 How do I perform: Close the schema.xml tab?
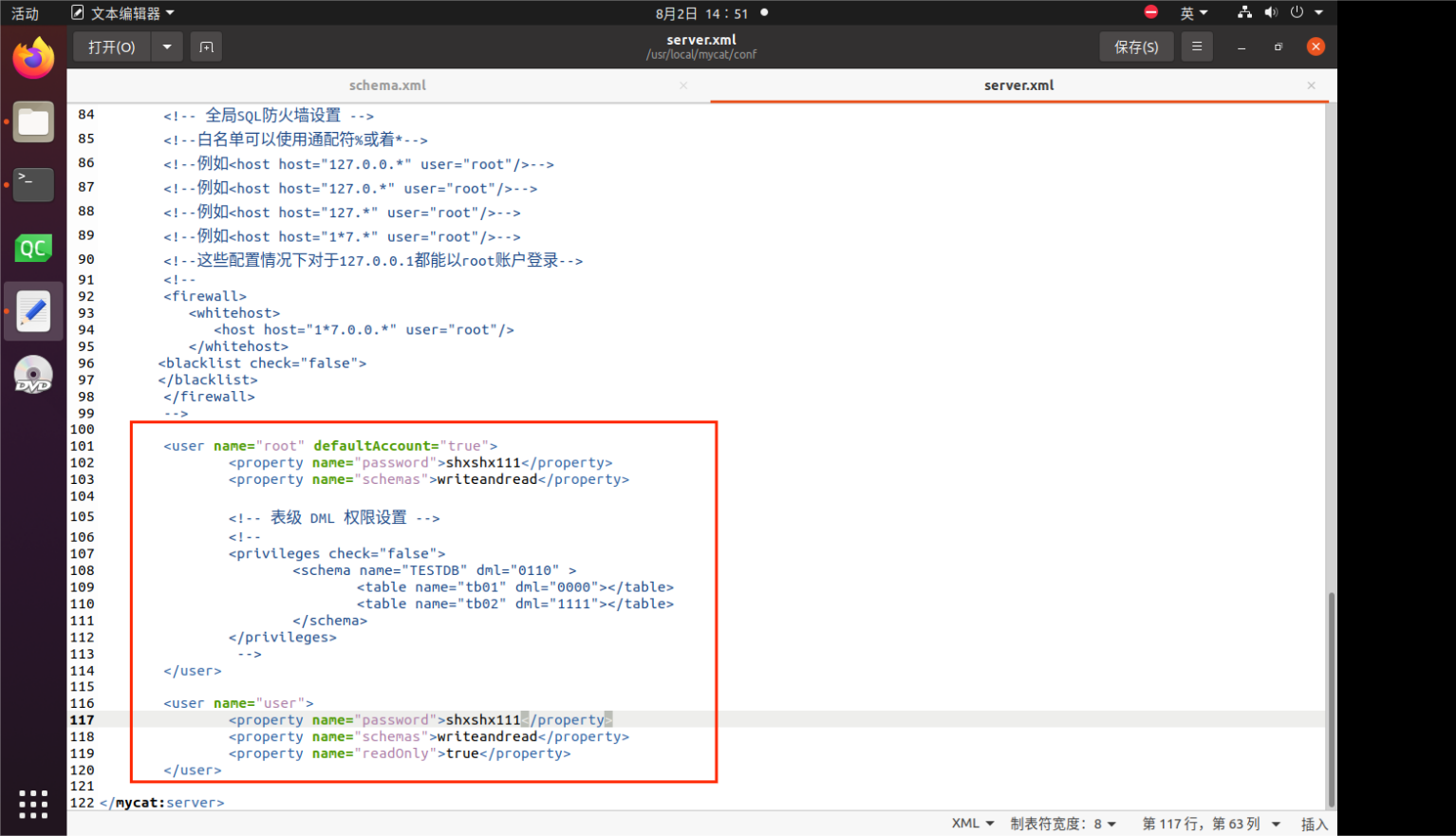coord(683,85)
